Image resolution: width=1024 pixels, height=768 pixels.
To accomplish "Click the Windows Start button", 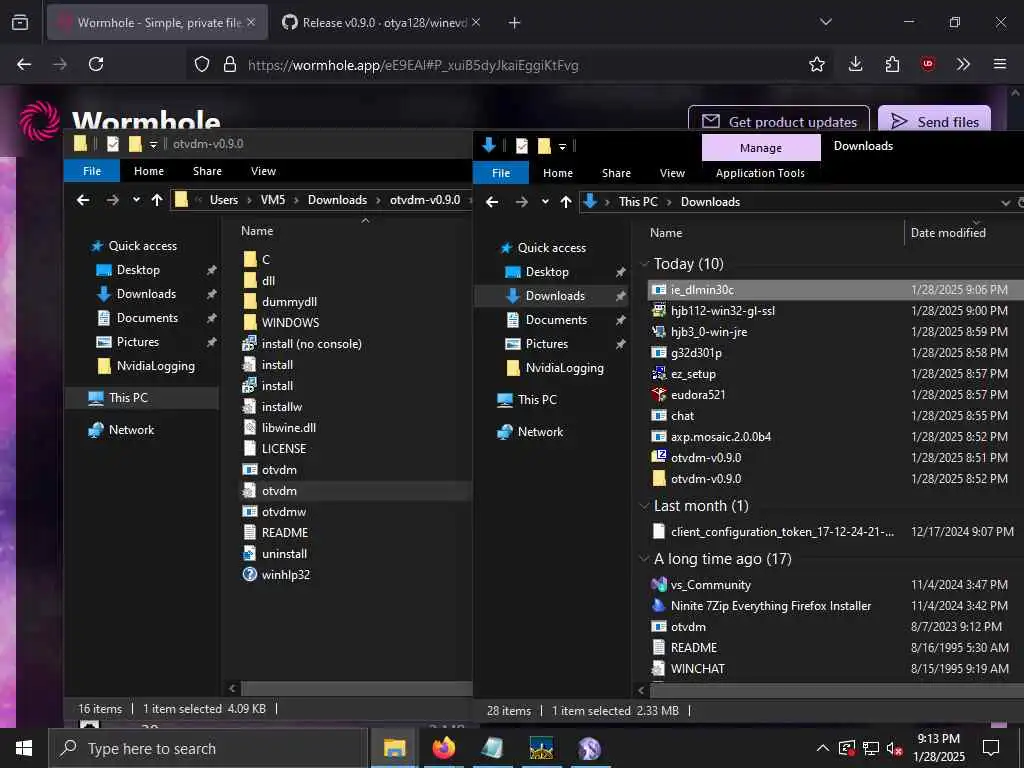I will tap(24, 748).
